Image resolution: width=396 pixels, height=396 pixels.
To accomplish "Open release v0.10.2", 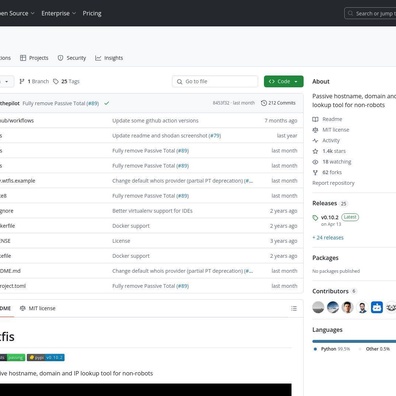I will pyautogui.click(x=330, y=217).
